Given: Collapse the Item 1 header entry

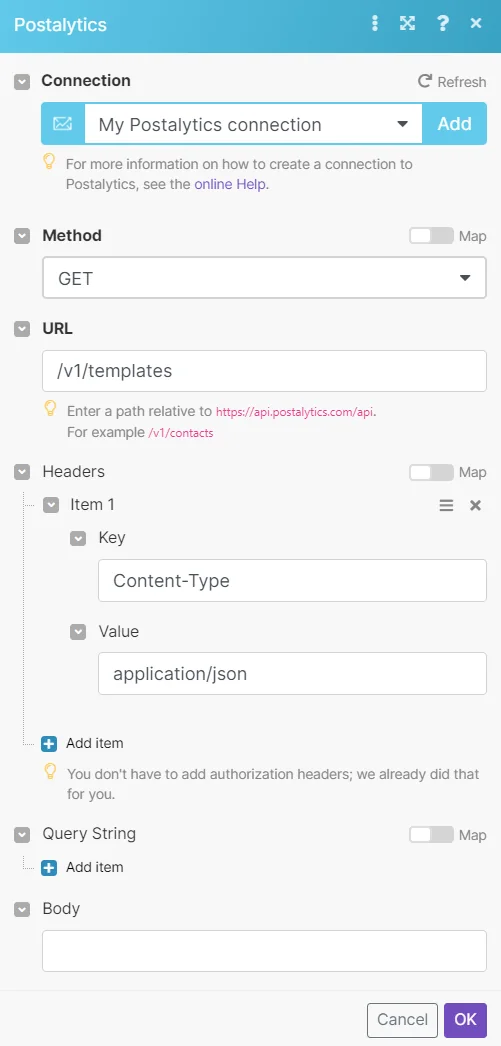Looking at the screenshot, I should pyautogui.click(x=51, y=505).
